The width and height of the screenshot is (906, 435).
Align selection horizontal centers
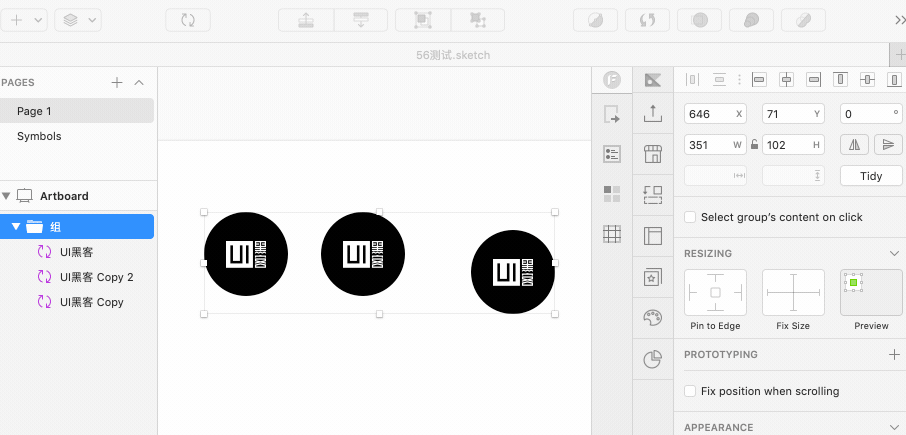[x=786, y=80]
